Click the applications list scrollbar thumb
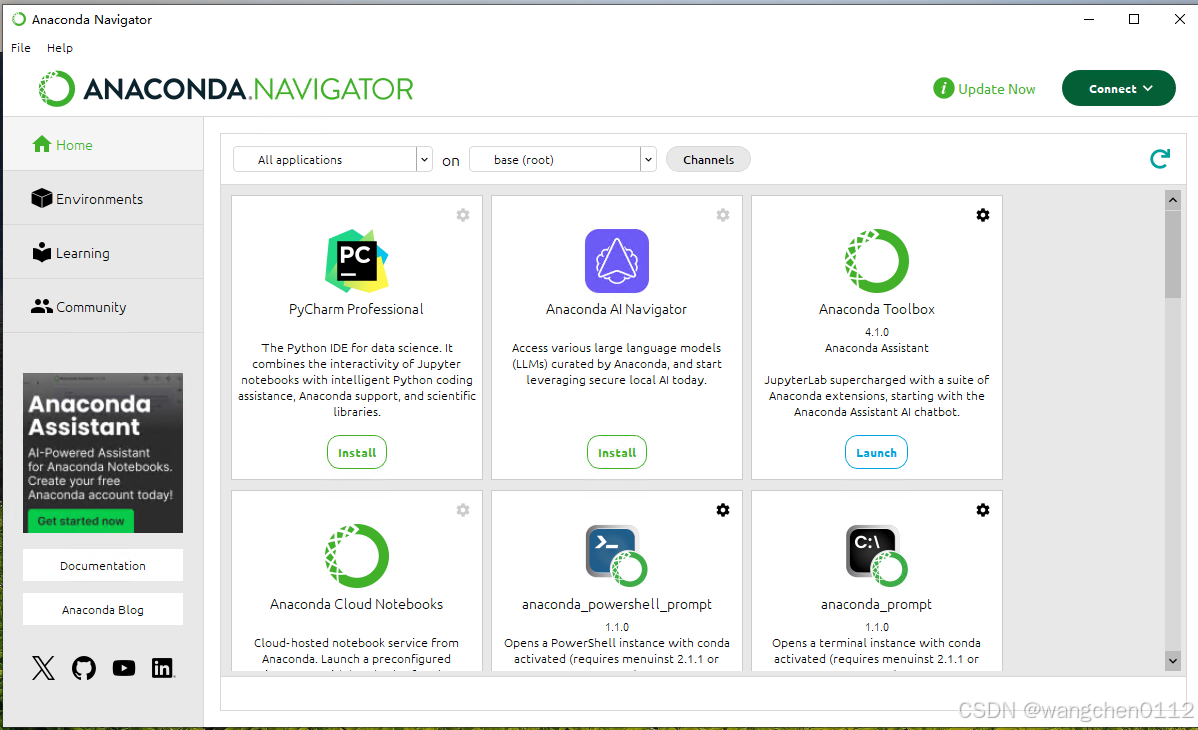The height and width of the screenshot is (730, 1198). tap(1173, 254)
